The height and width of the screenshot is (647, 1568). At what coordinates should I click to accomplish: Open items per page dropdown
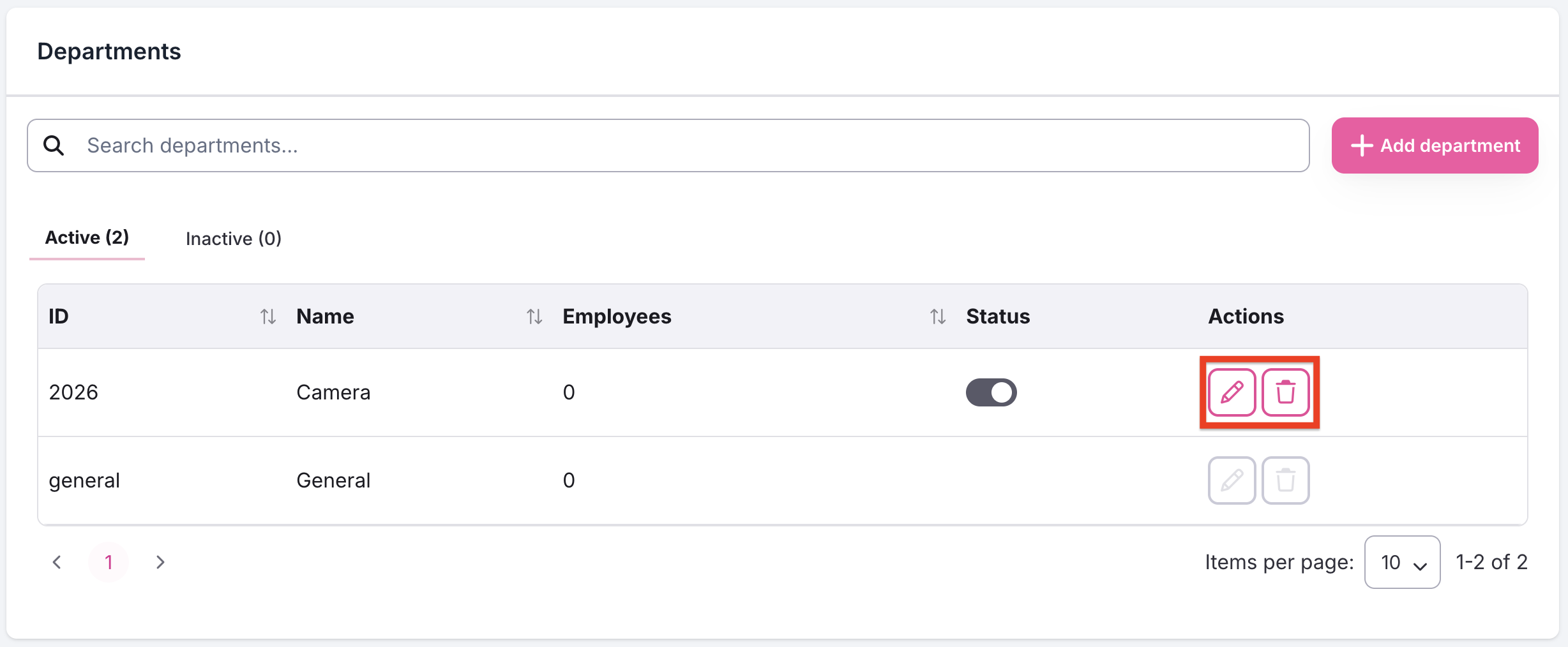(1402, 562)
